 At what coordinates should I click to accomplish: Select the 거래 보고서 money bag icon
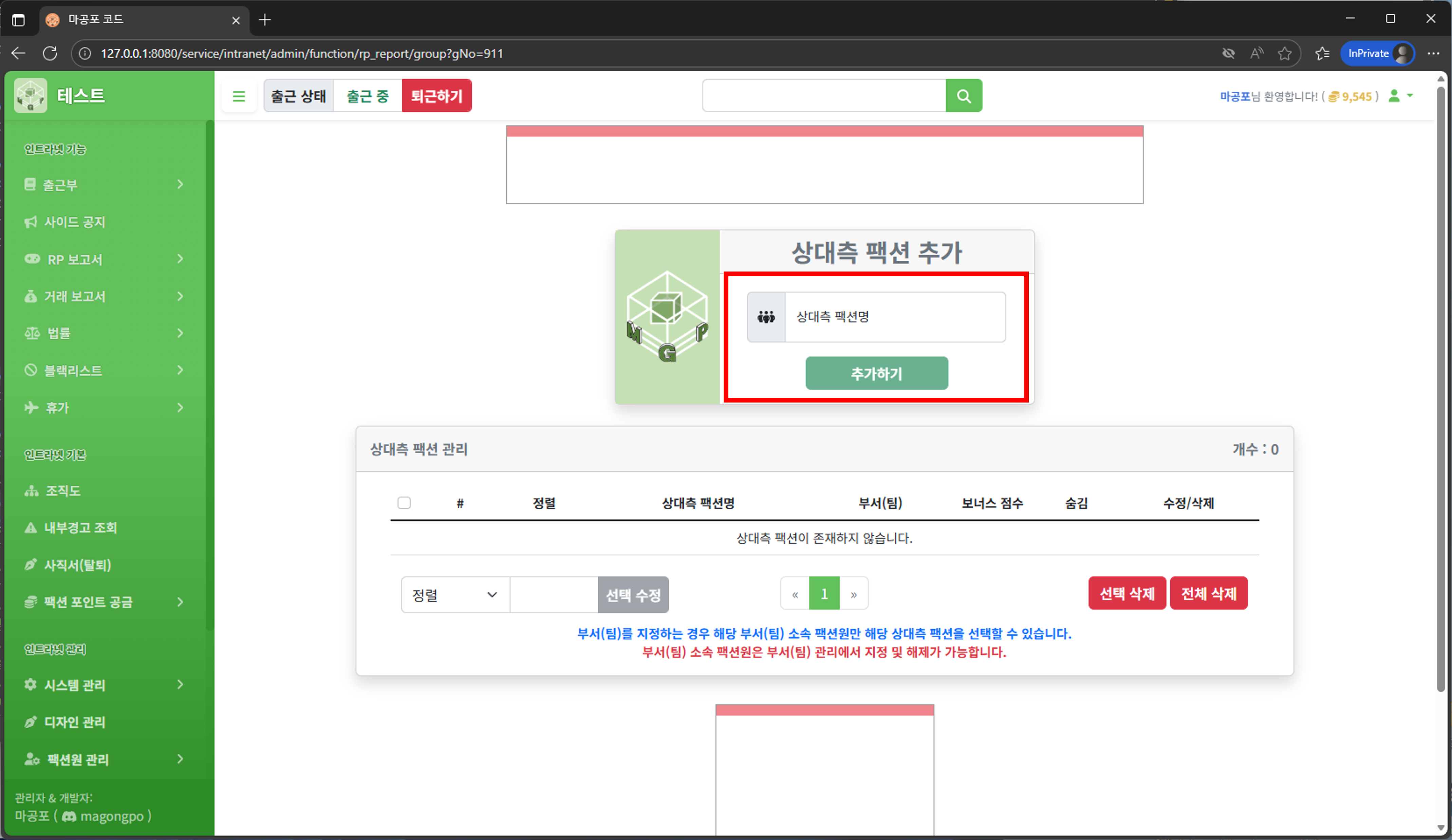coord(31,296)
